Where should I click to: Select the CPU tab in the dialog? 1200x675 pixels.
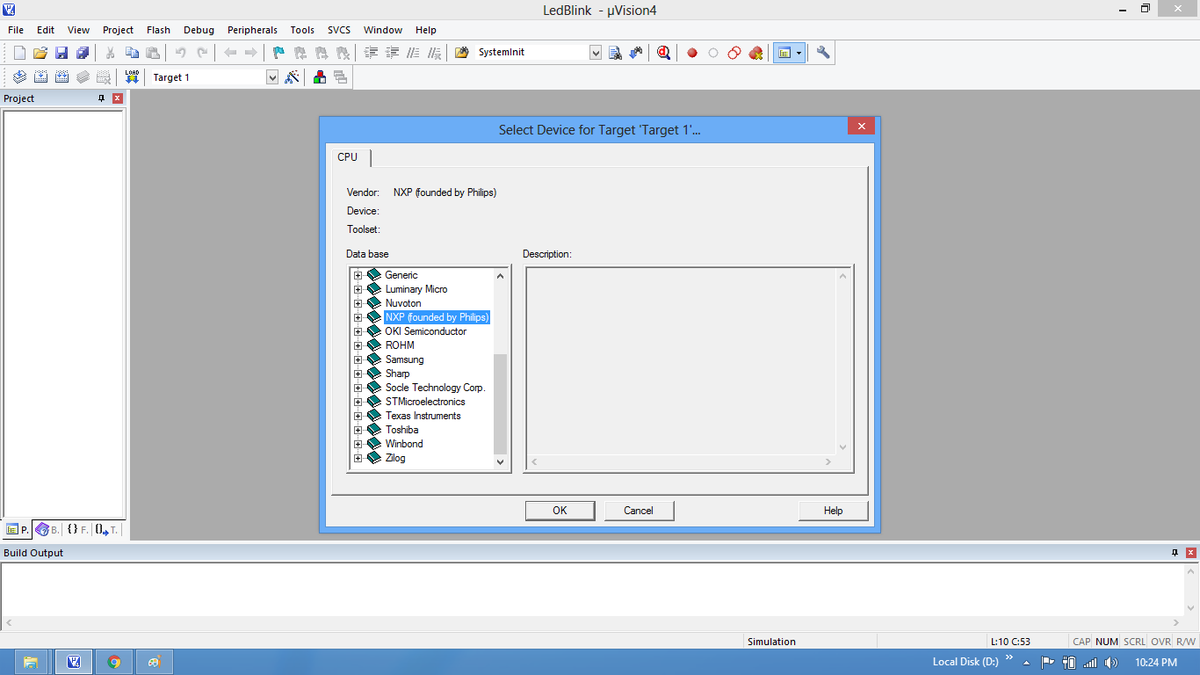tap(347, 157)
